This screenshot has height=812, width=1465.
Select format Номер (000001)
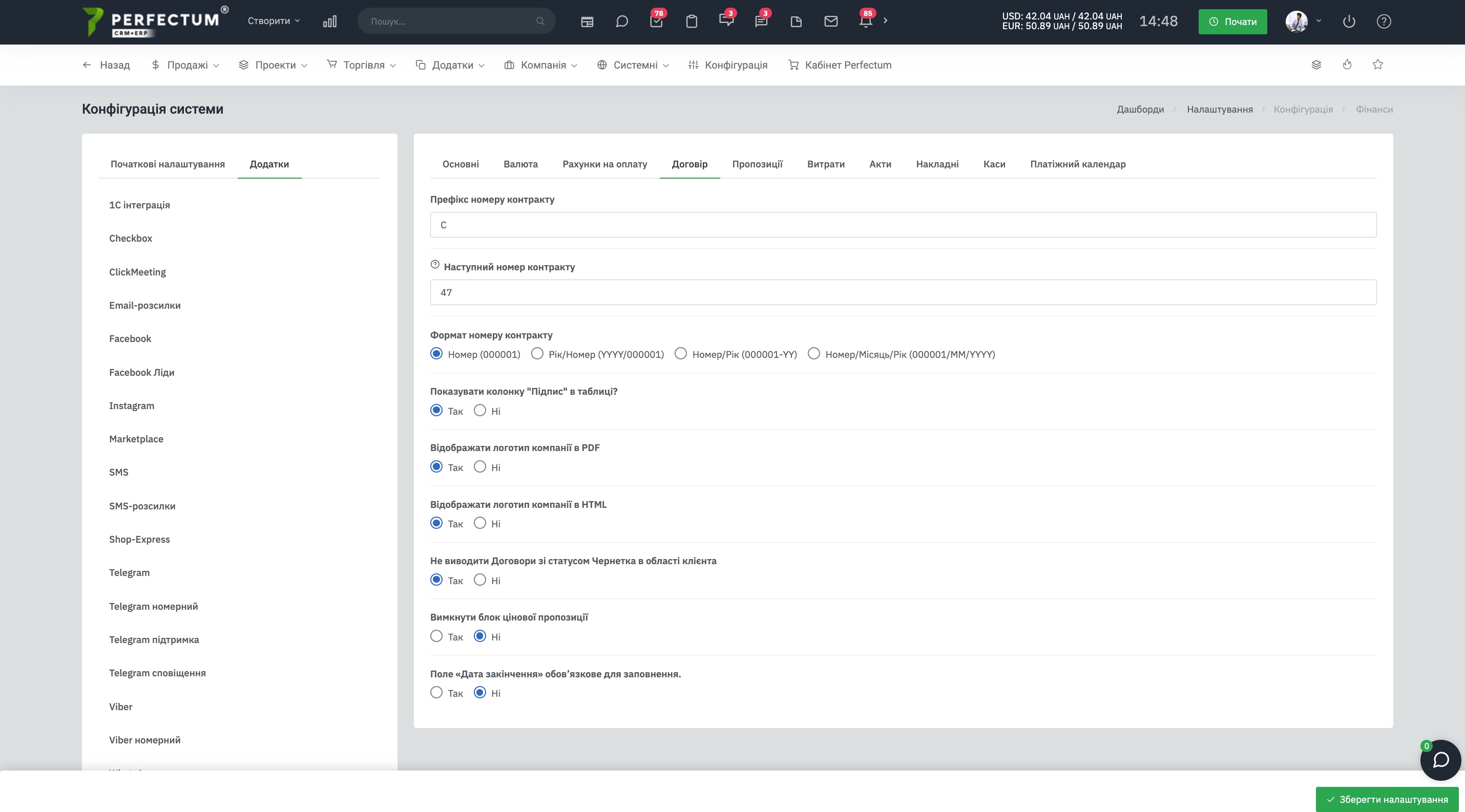[436, 354]
